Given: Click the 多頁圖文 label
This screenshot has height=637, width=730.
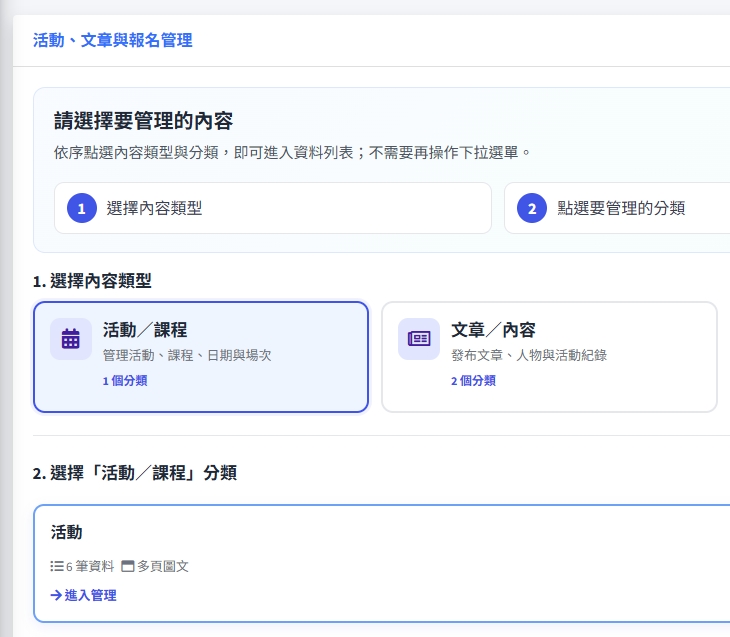Looking at the screenshot, I should [x=163, y=566].
